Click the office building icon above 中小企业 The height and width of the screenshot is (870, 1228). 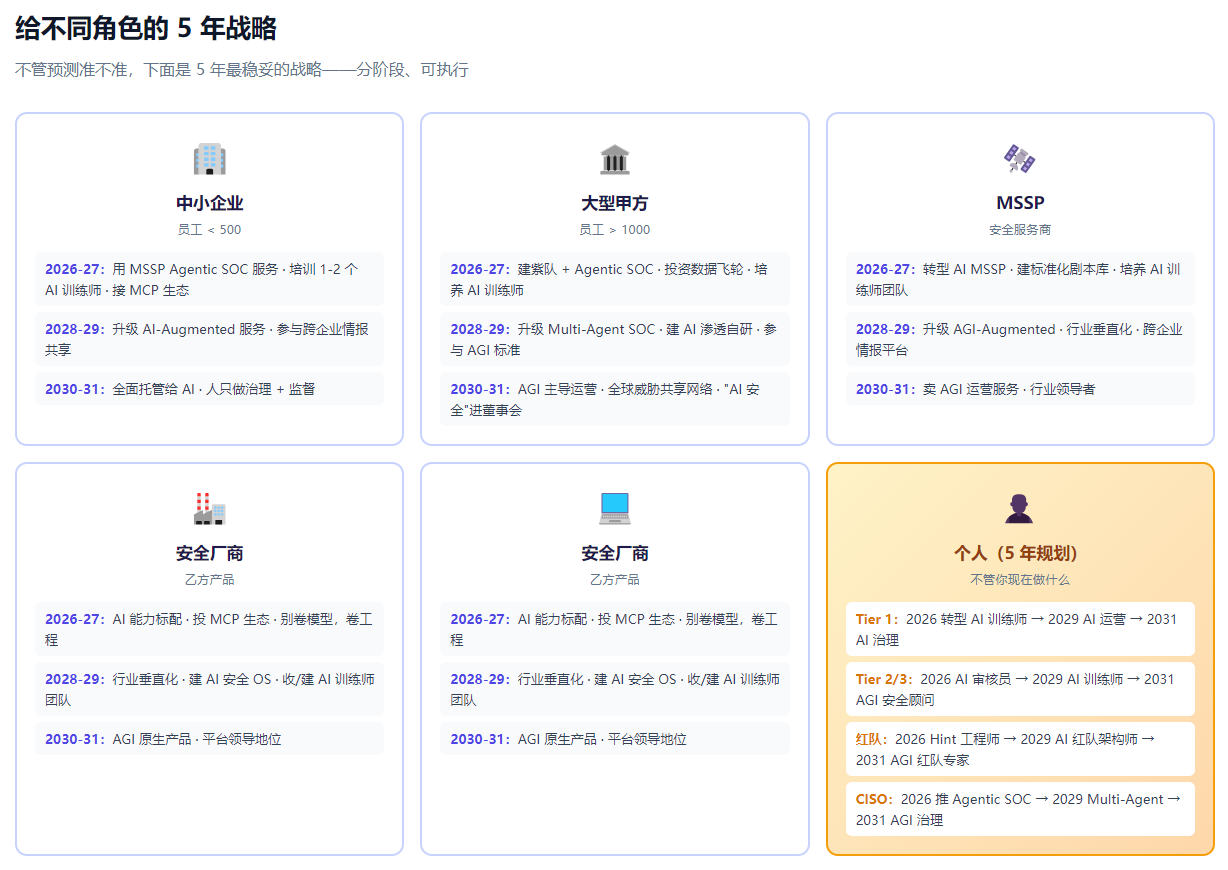[209, 159]
